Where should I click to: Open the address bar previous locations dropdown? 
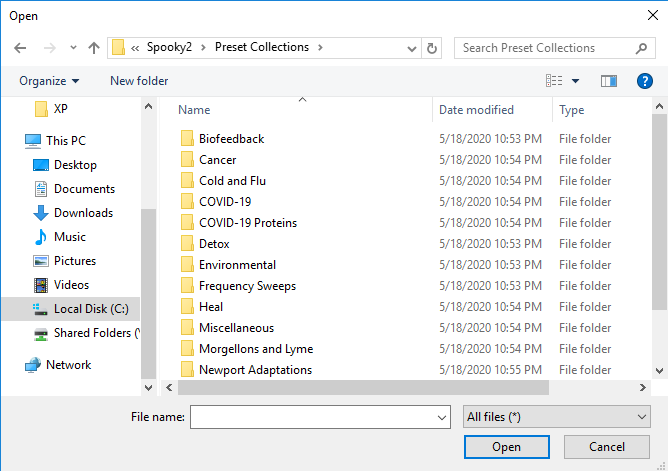pos(411,48)
